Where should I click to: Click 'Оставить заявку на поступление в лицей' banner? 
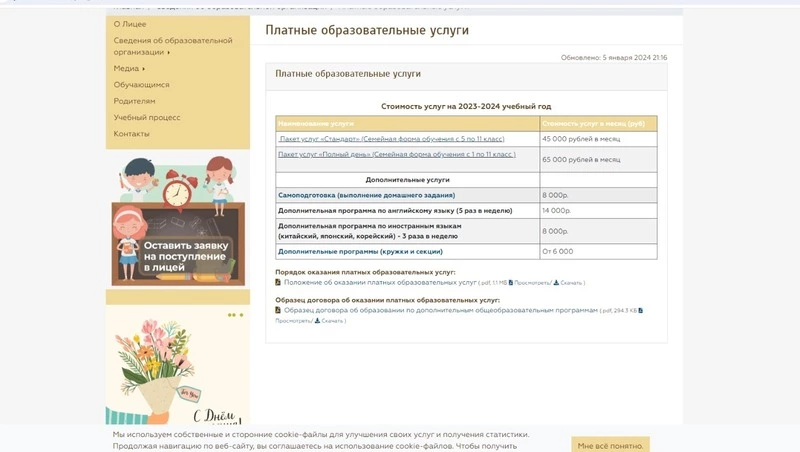coord(177,220)
